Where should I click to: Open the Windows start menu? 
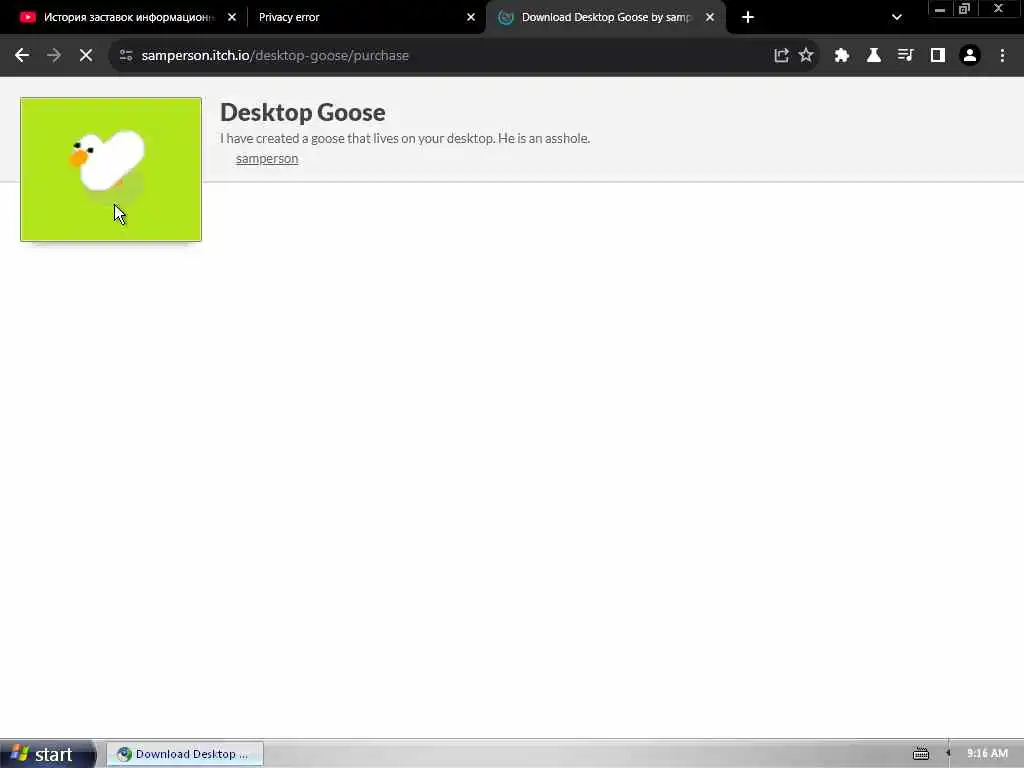46,754
